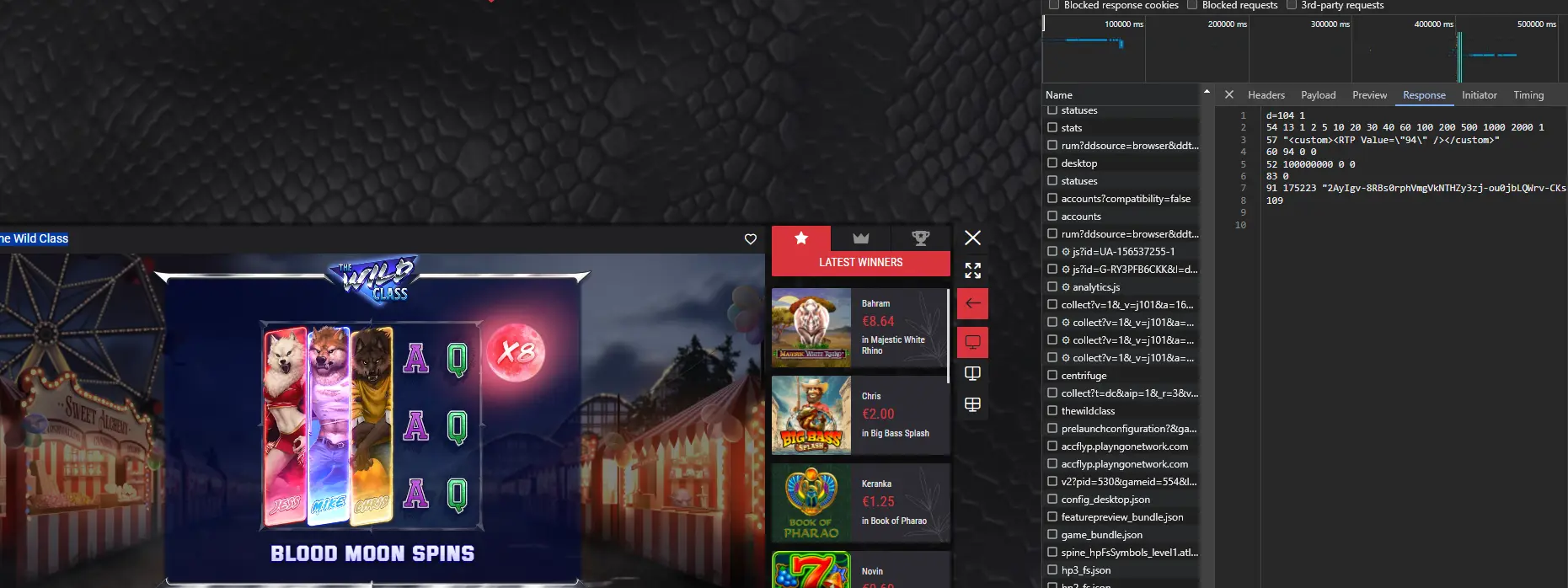1568x588 pixels.
Task: Click the RTP custom value response line
Action: point(1383,140)
